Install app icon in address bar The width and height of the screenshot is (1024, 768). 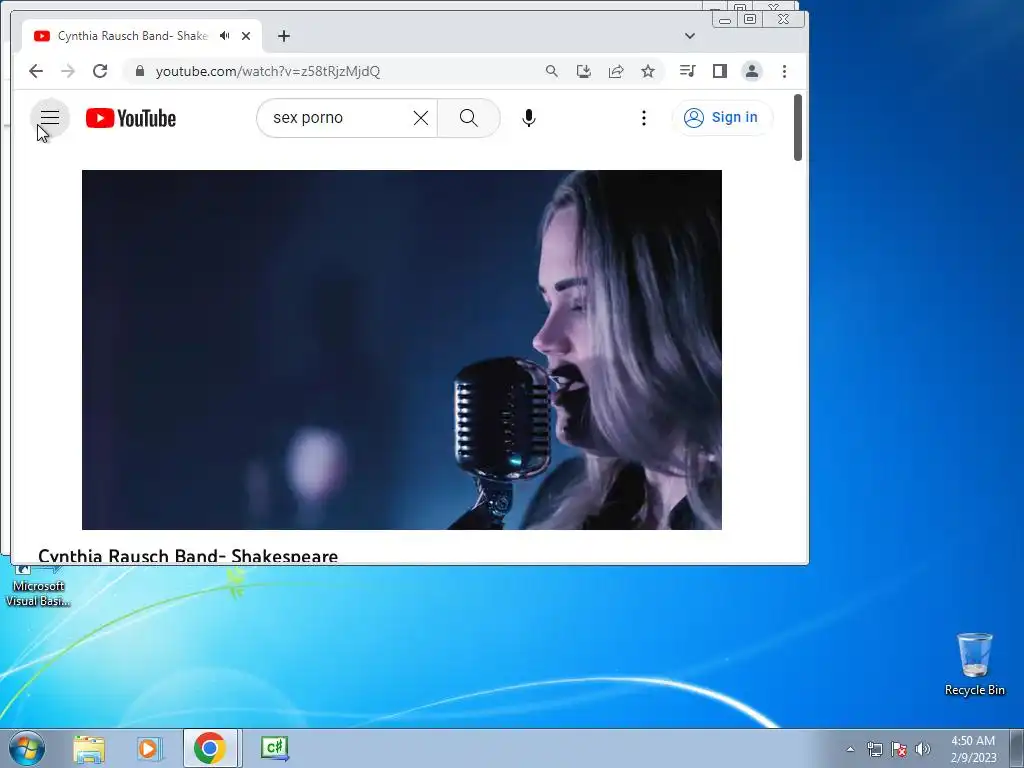coord(584,71)
